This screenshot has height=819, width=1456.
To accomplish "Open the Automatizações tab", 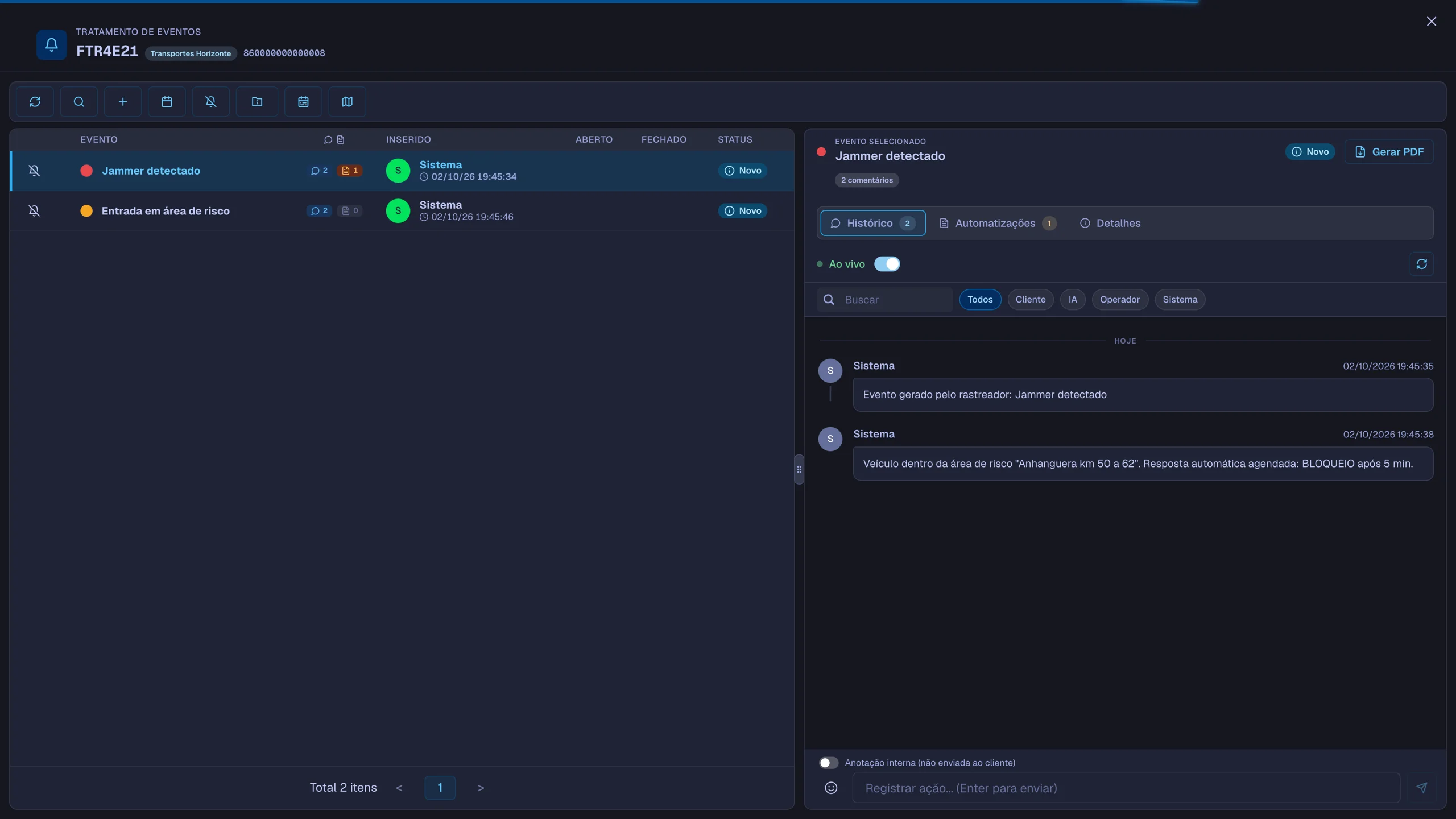I will 998,223.
